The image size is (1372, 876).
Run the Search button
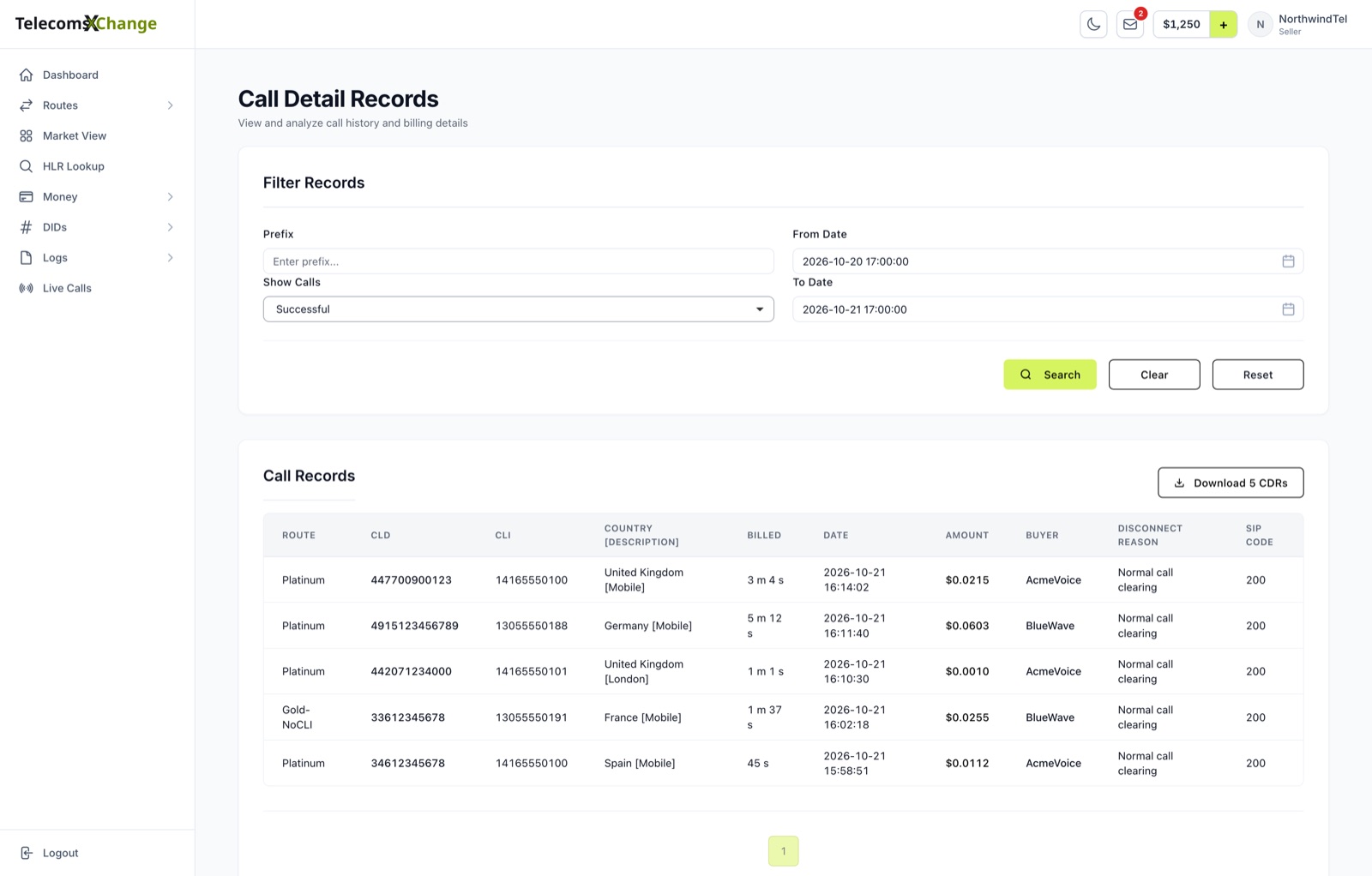pos(1050,375)
